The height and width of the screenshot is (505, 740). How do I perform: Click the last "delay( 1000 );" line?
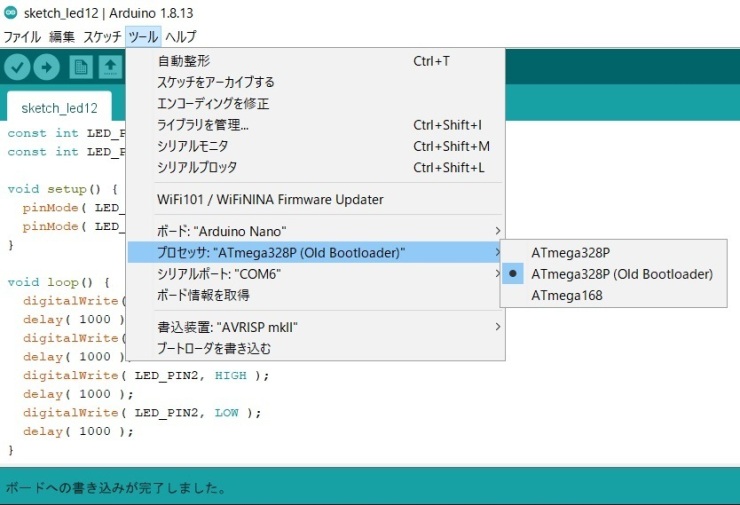click(x=78, y=431)
